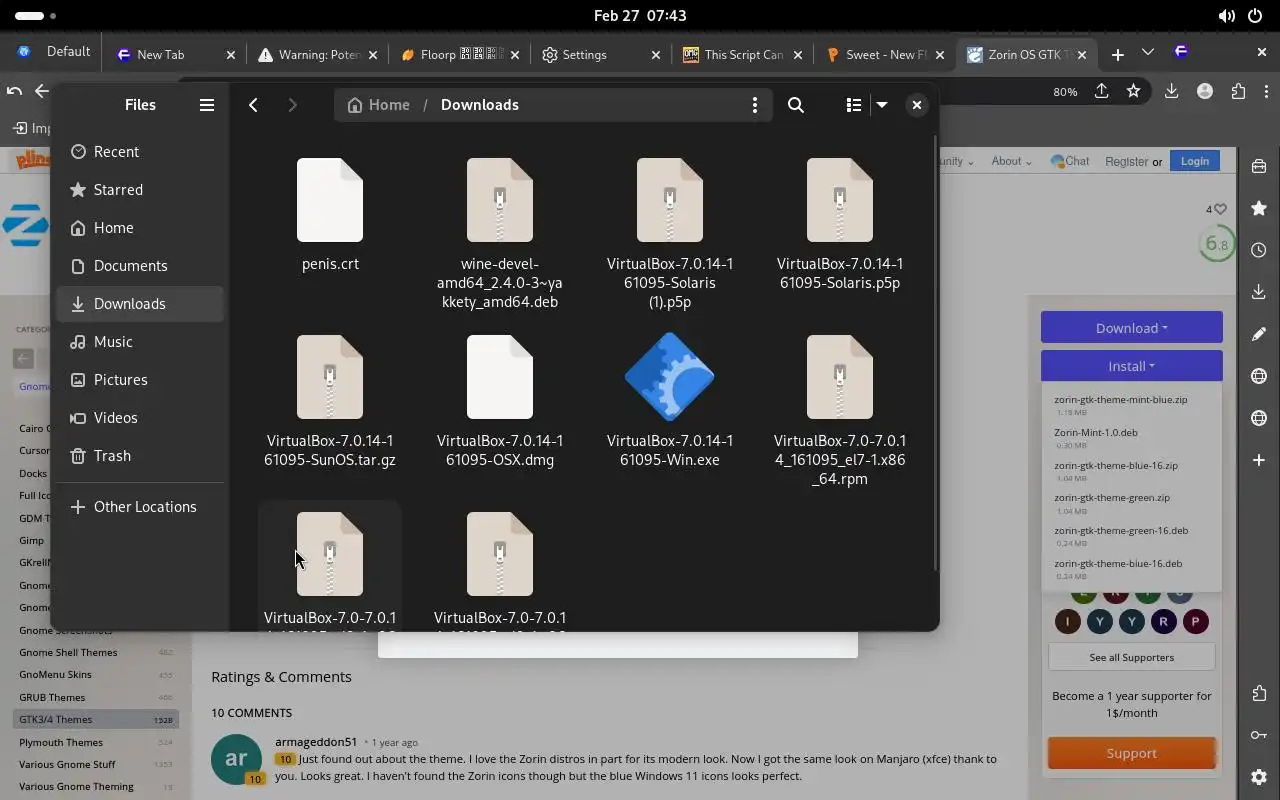The image size is (1280, 800).
Task: Open the pencil notes icon in sidebar
Action: pos(1259,334)
